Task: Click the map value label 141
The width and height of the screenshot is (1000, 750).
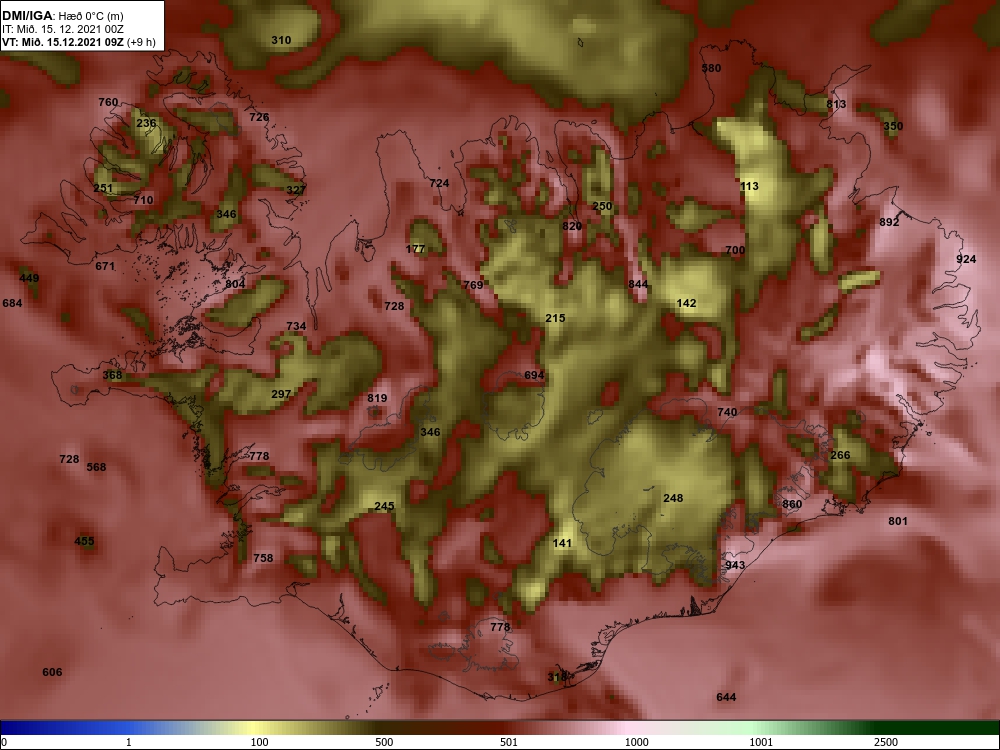Action: 562,543
